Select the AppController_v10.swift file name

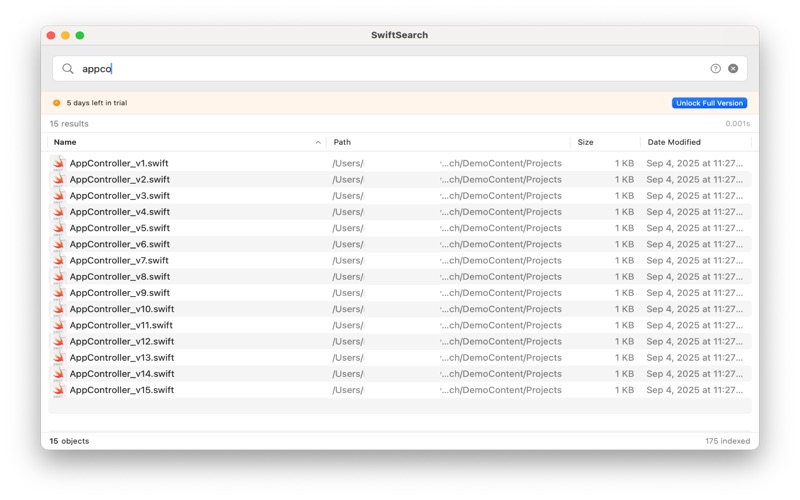(x=122, y=309)
